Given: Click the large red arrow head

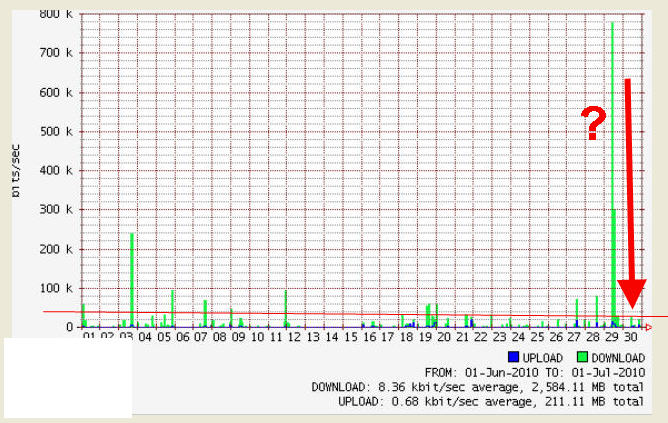Looking at the screenshot, I should 631,295.
